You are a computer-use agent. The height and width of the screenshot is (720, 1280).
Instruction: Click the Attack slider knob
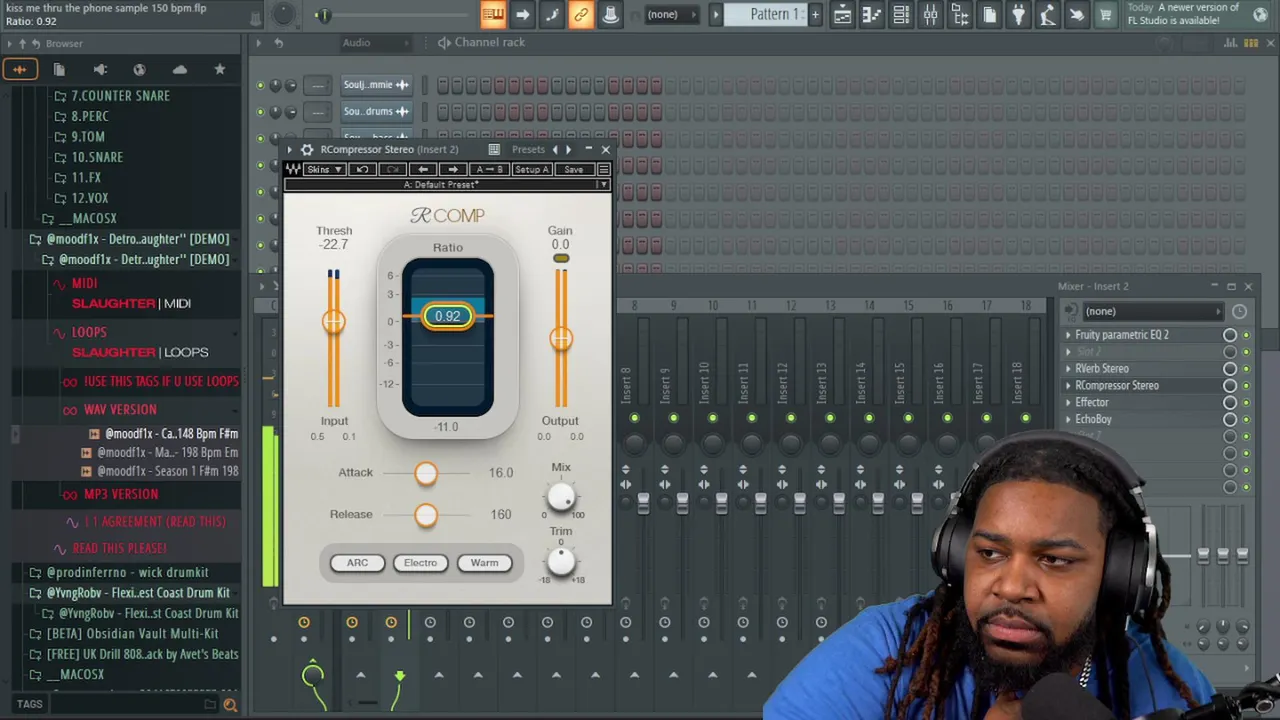pos(426,474)
